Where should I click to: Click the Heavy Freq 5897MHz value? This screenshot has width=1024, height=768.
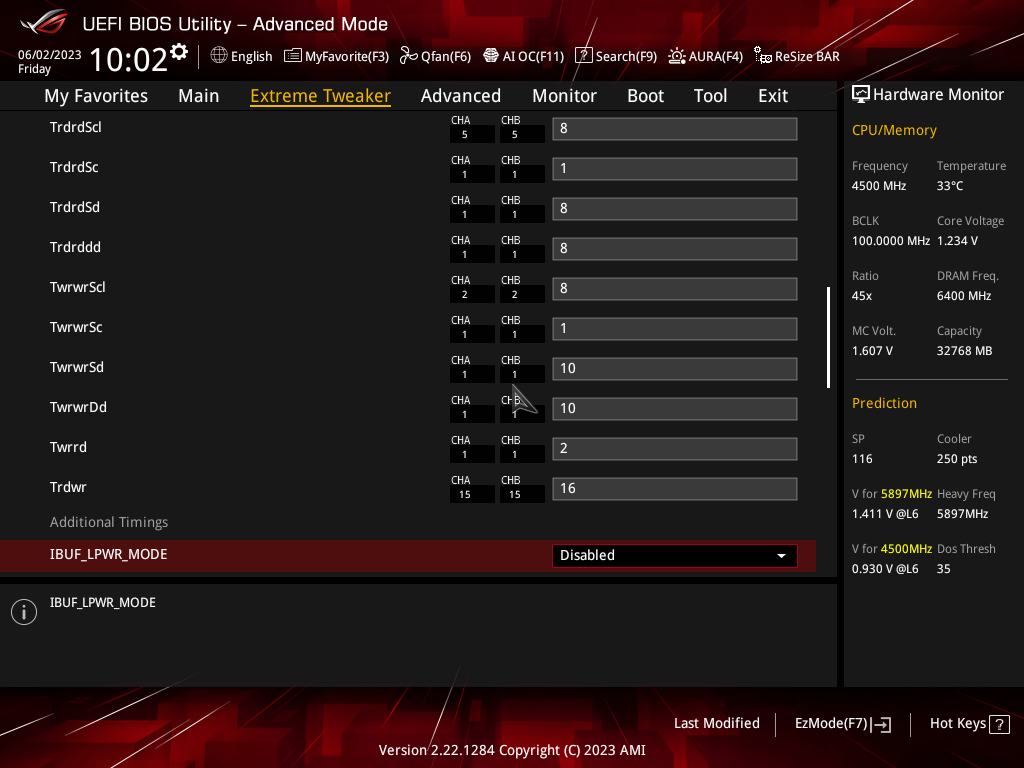pyautogui.click(x=962, y=514)
